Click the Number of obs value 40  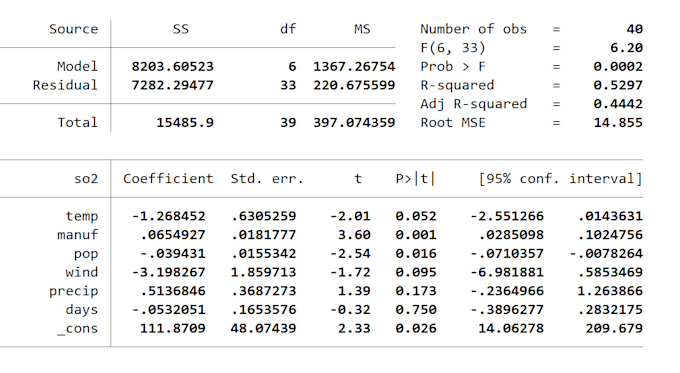(x=634, y=29)
